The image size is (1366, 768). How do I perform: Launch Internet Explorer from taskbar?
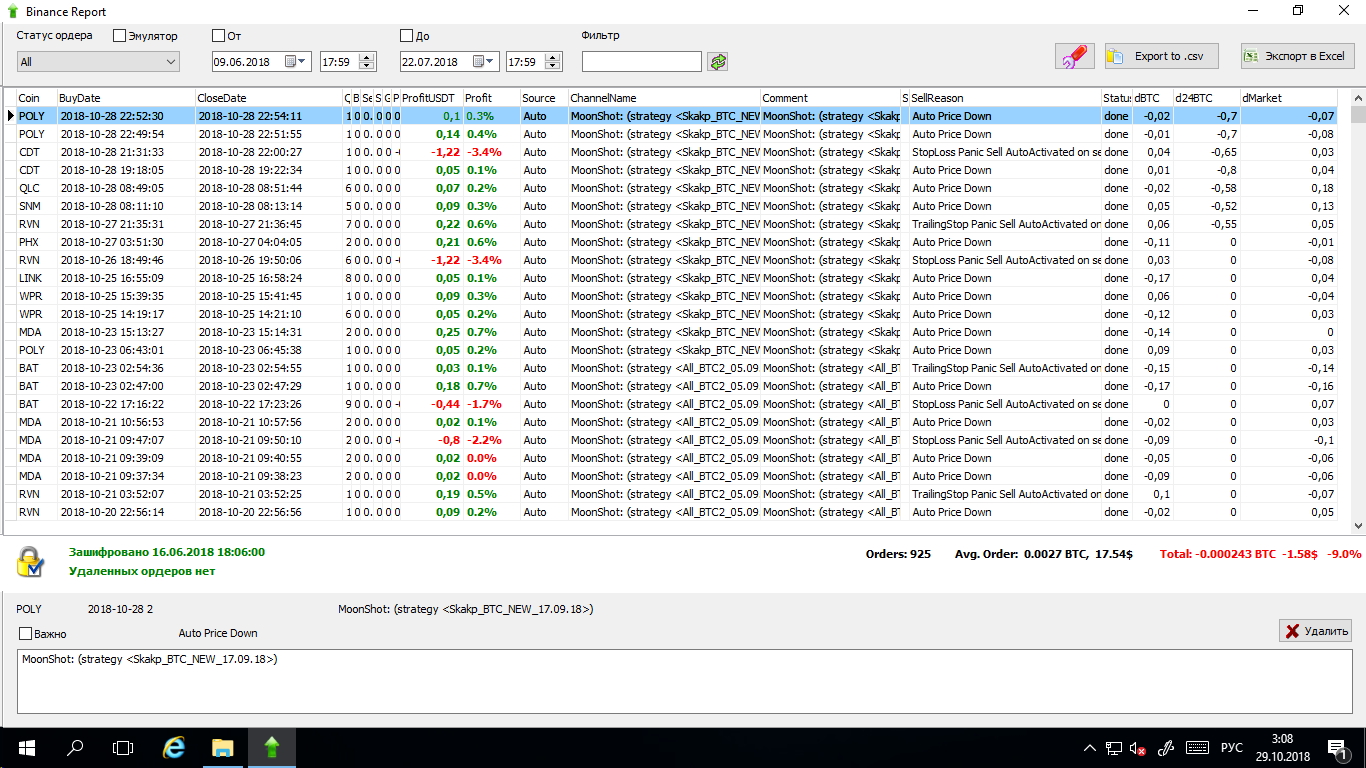(174, 748)
